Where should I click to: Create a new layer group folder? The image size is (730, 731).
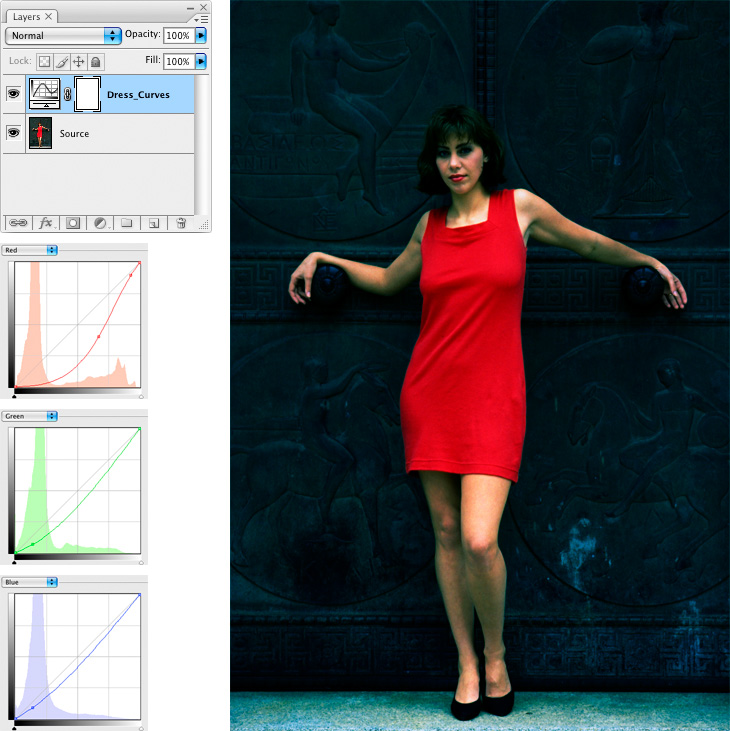tap(127, 223)
